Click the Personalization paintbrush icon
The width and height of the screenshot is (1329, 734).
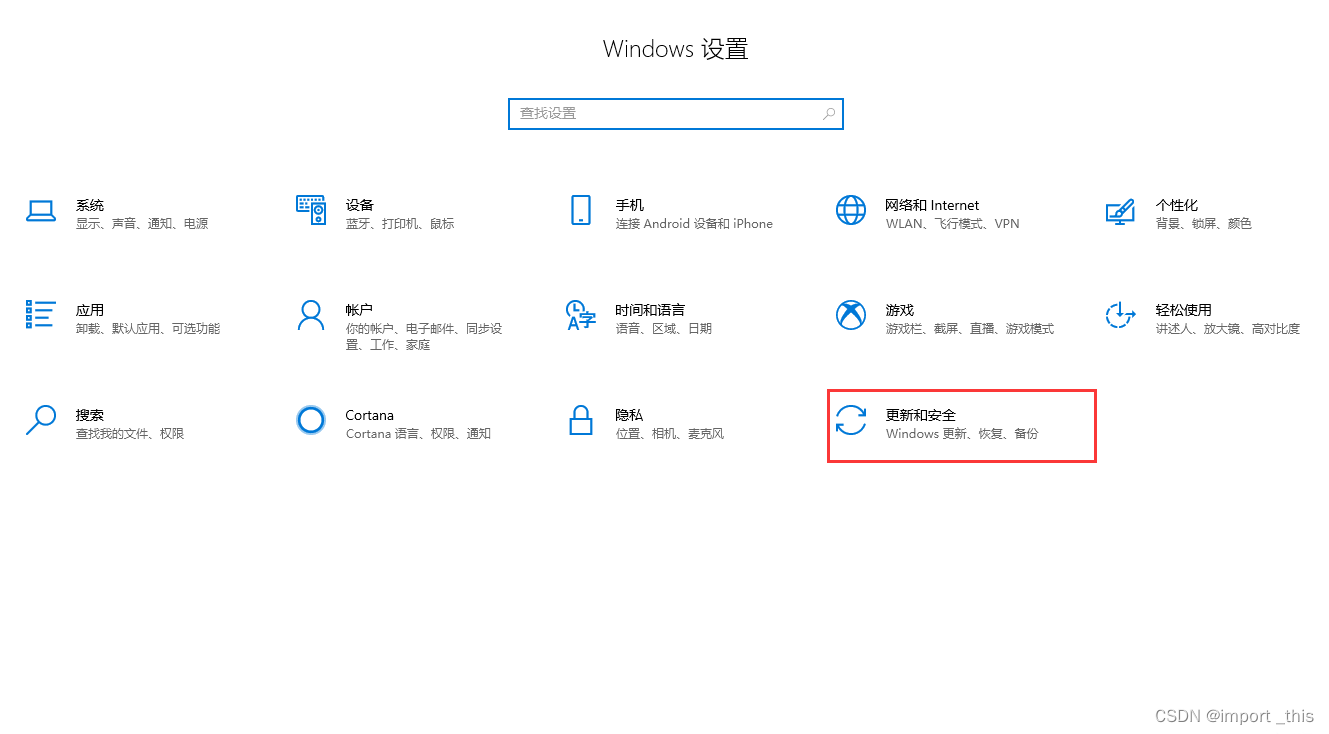pos(1120,211)
